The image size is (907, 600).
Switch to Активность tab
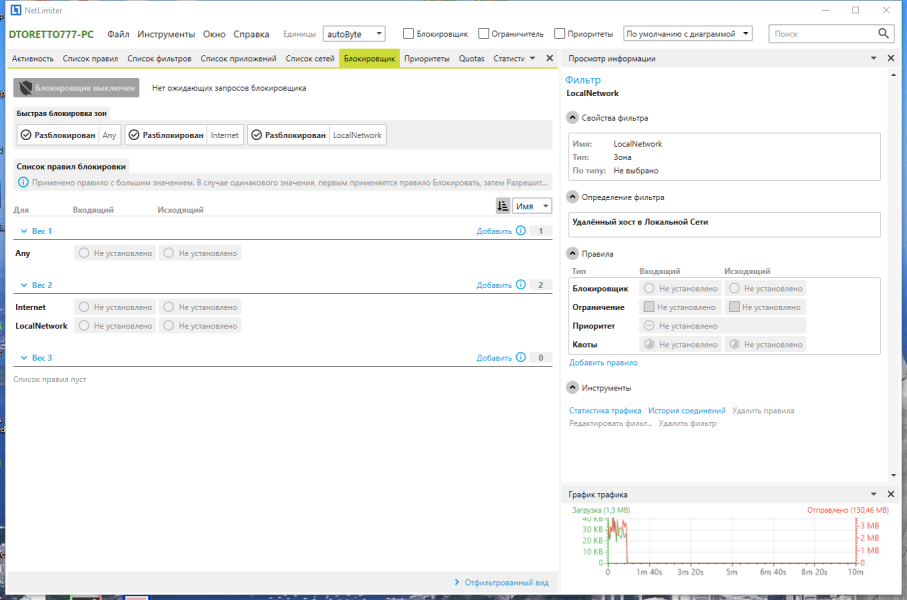click(32, 58)
